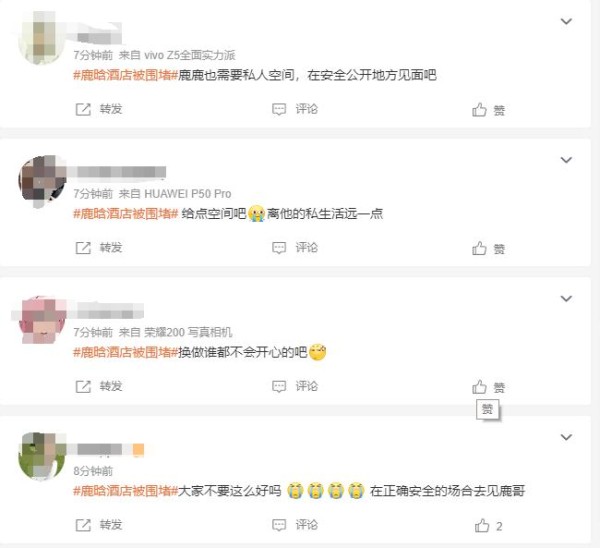Repost the HUAWEI P50 Pro post

coord(99,248)
